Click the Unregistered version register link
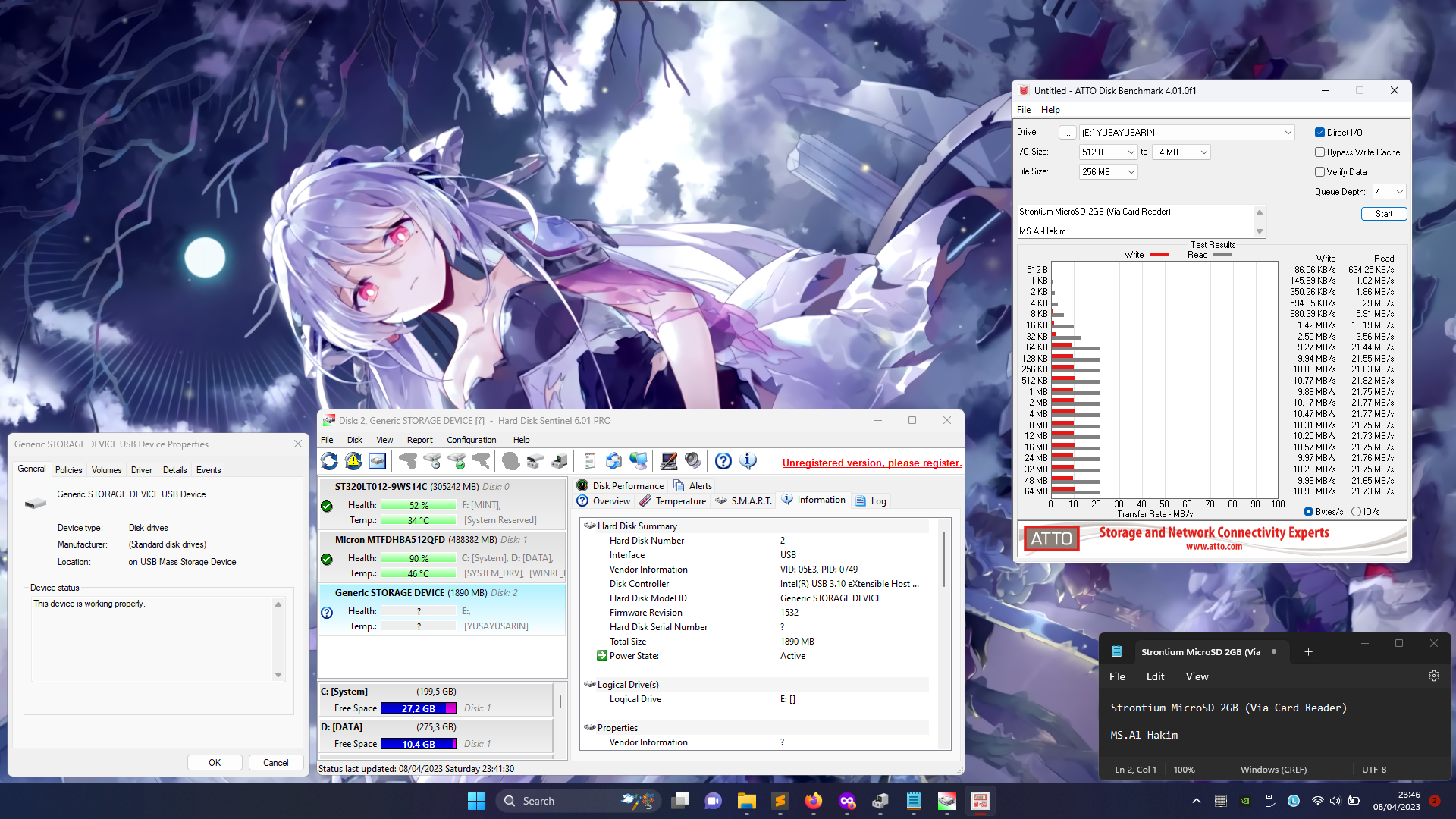Image resolution: width=1456 pixels, height=819 pixels. pyautogui.click(x=872, y=463)
